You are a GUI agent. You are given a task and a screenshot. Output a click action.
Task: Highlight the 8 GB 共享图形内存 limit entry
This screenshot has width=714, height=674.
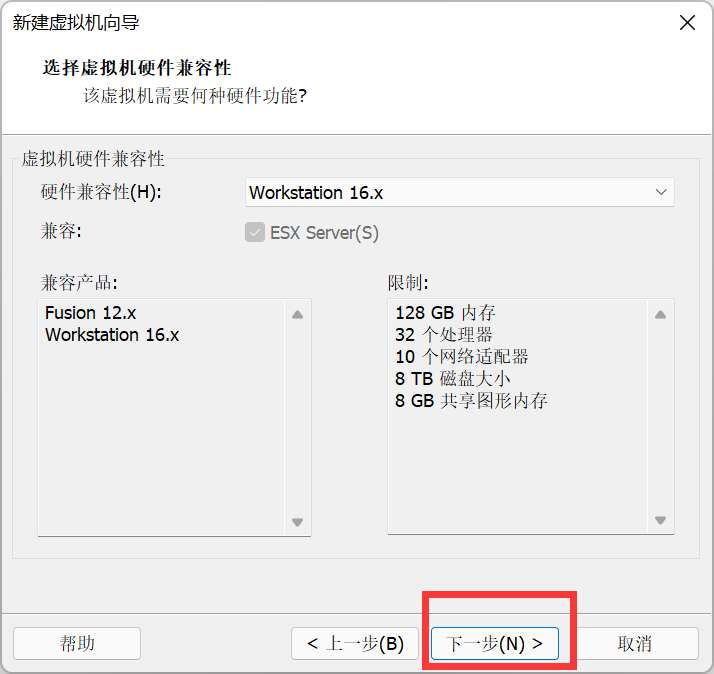[471, 401]
